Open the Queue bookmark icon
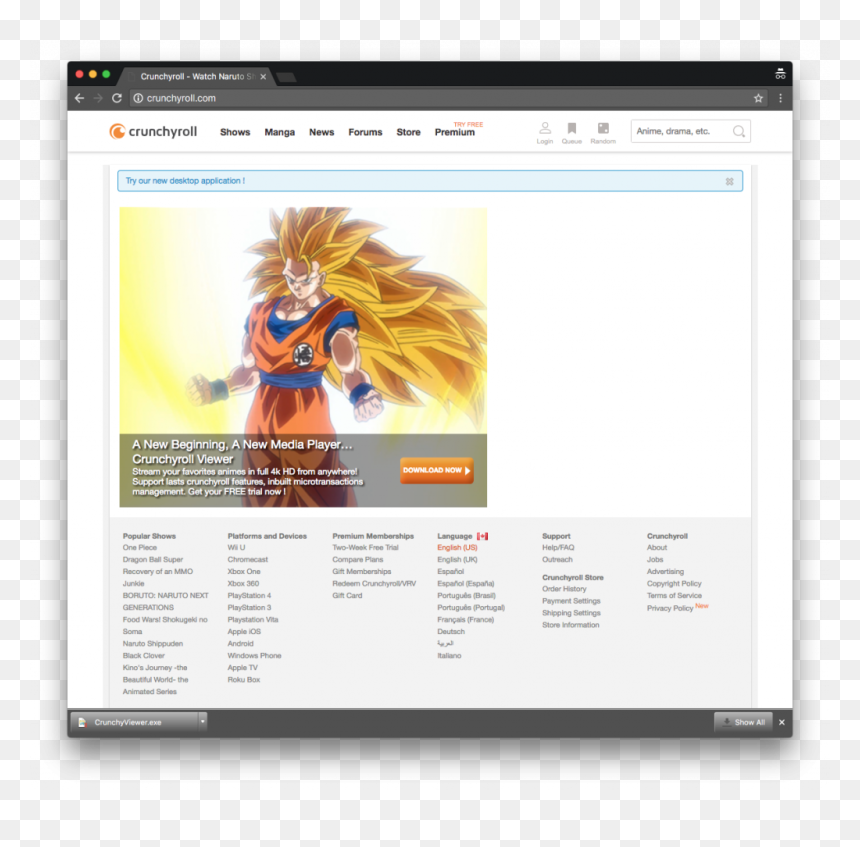Viewport: 860px width, 847px height. [x=572, y=133]
